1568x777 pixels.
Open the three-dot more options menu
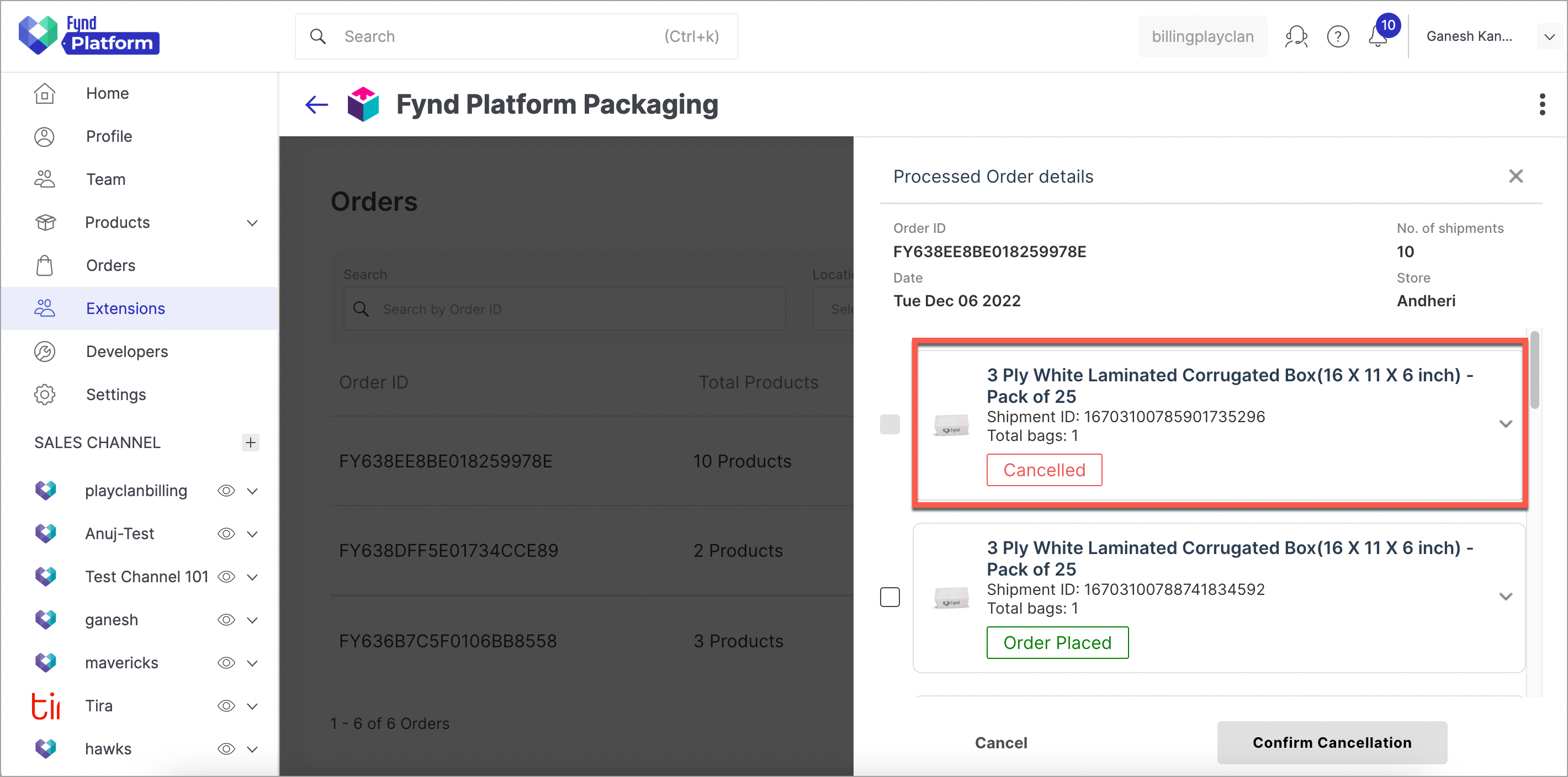(x=1542, y=105)
